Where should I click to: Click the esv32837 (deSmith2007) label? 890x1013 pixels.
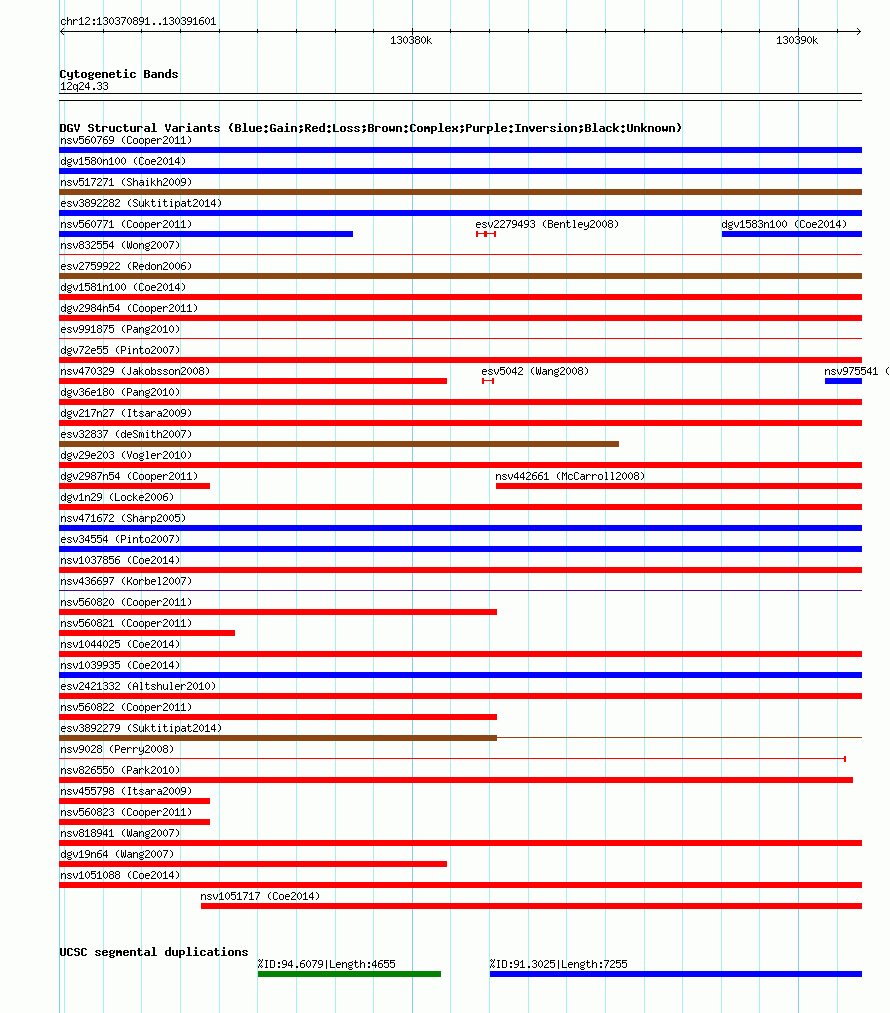(126, 434)
